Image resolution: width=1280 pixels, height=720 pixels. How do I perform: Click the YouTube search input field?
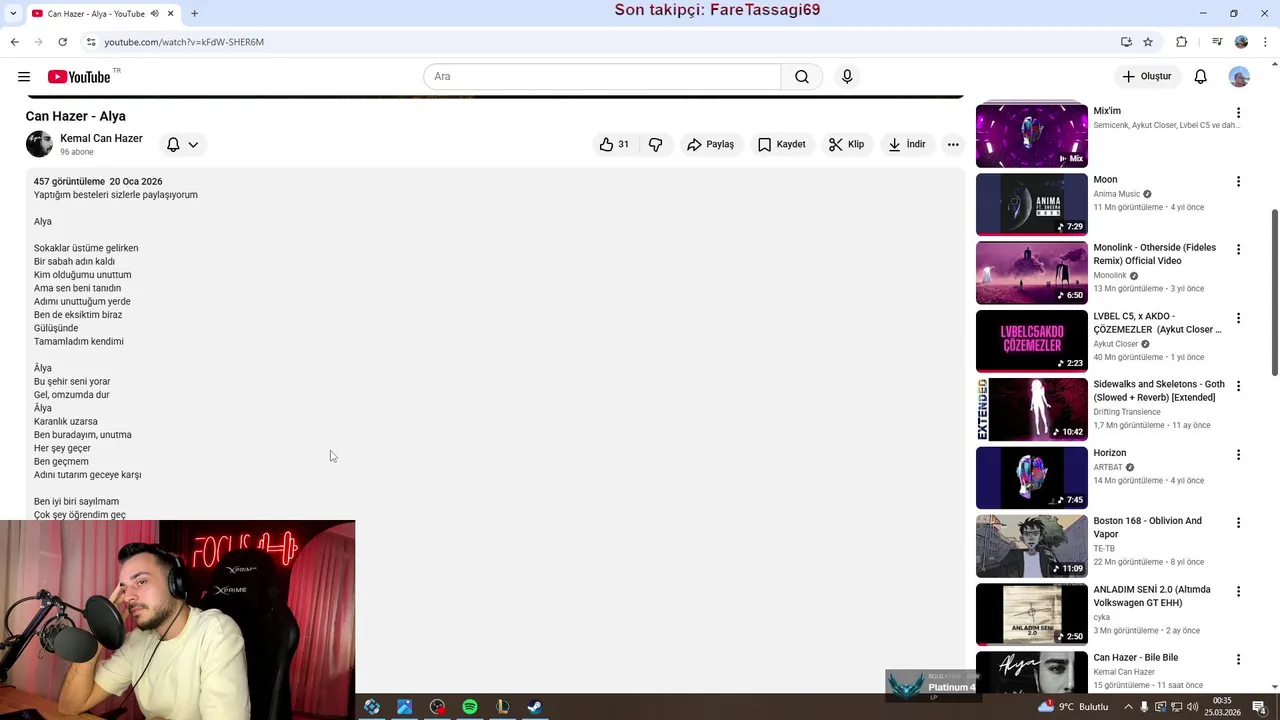[x=602, y=77]
